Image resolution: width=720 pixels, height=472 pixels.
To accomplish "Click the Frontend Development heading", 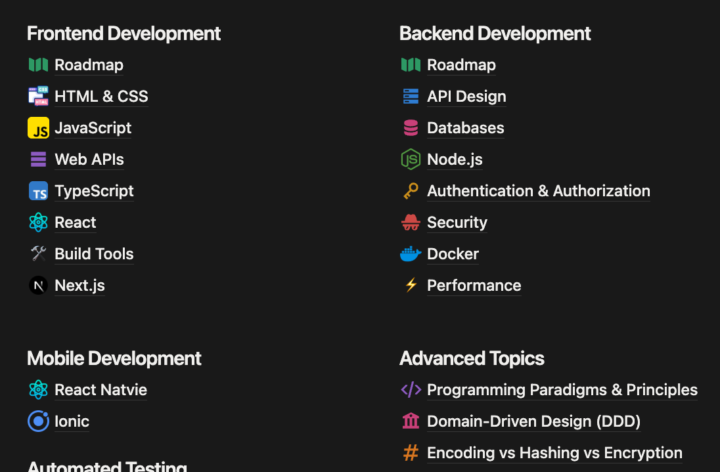I will pyautogui.click(x=124, y=34).
